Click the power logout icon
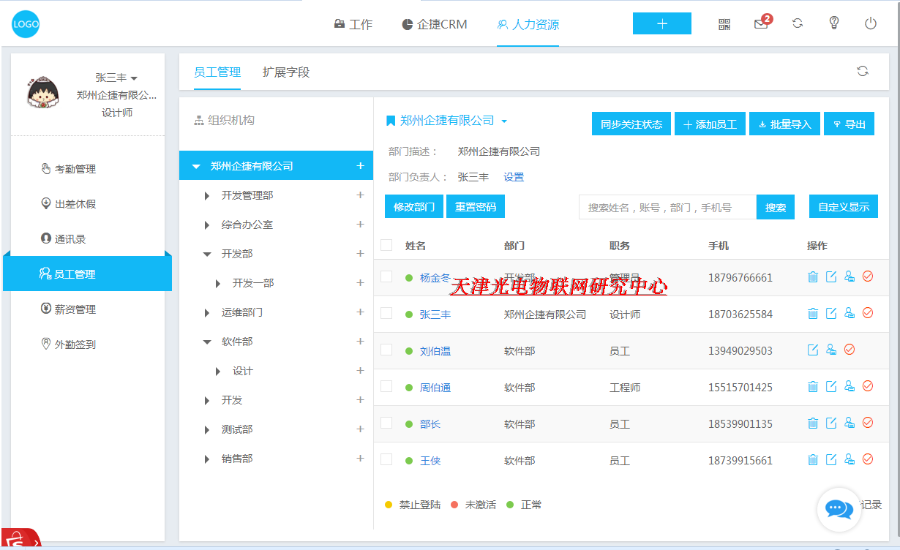Viewport: 900px width, 550px height. click(x=871, y=24)
